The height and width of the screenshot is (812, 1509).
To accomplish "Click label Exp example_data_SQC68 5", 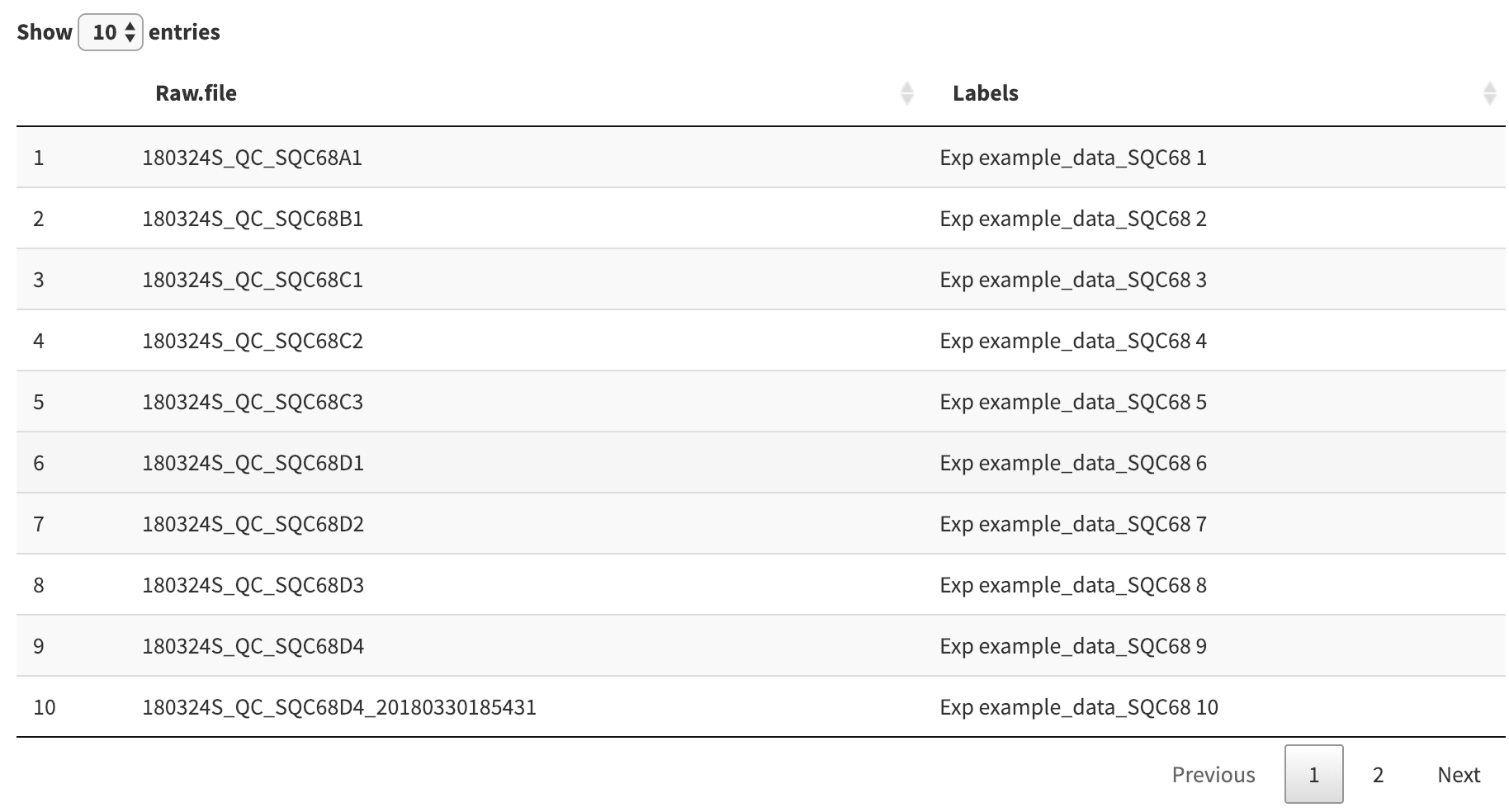I will pos(1073,402).
